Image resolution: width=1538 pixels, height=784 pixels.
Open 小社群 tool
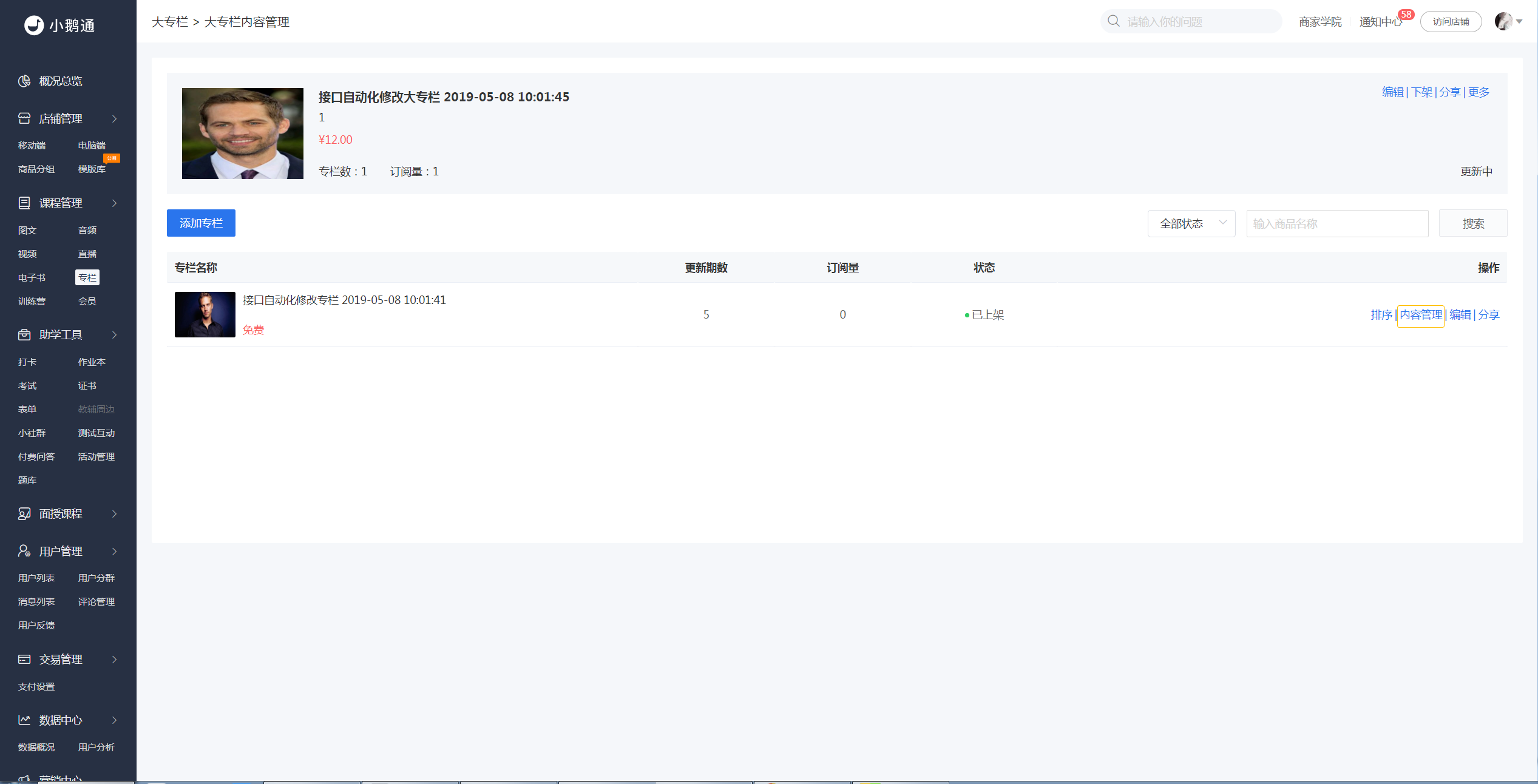(x=32, y=433)
